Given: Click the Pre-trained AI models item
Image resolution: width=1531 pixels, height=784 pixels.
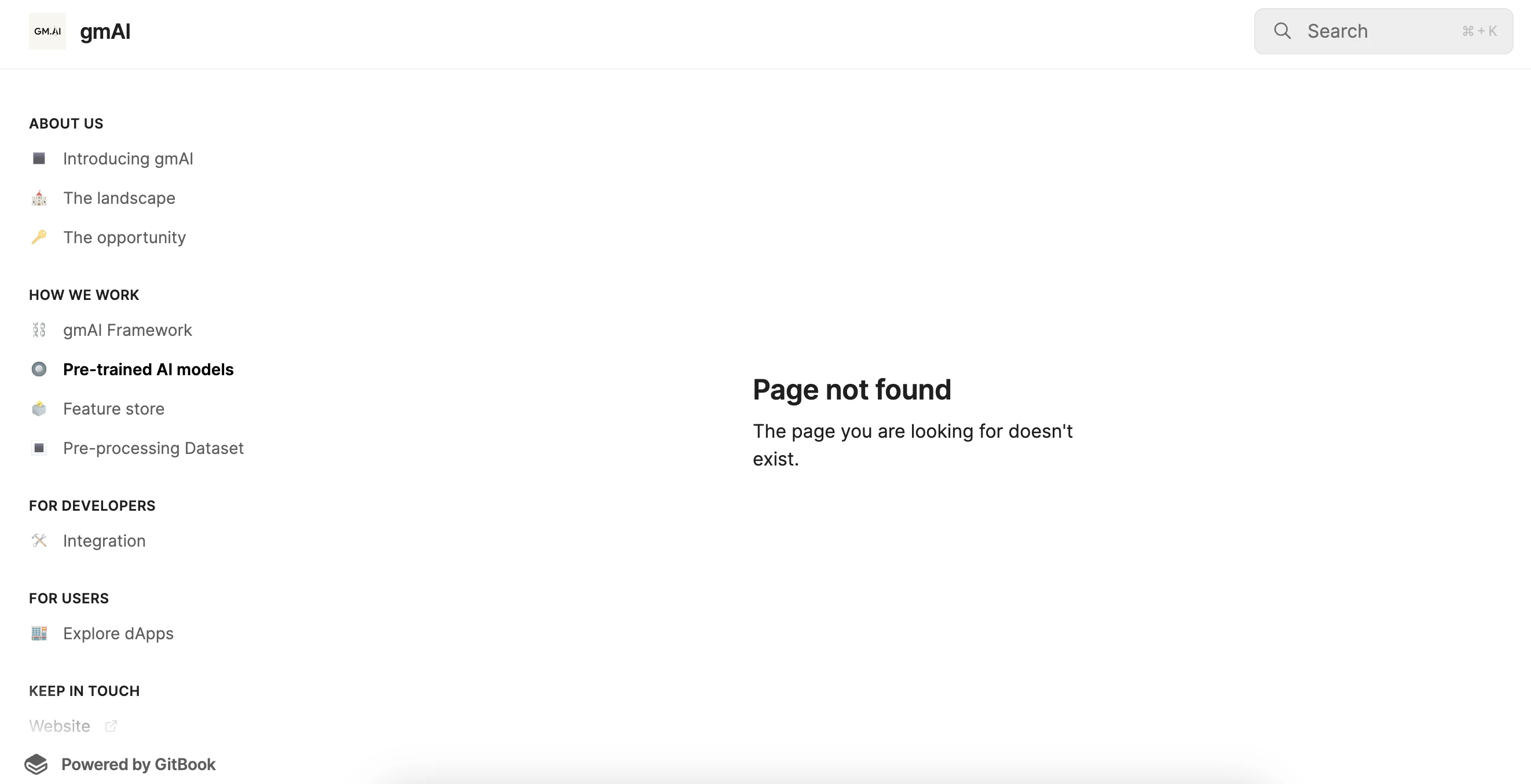Looking at the screenshot, I should point(148,369).
